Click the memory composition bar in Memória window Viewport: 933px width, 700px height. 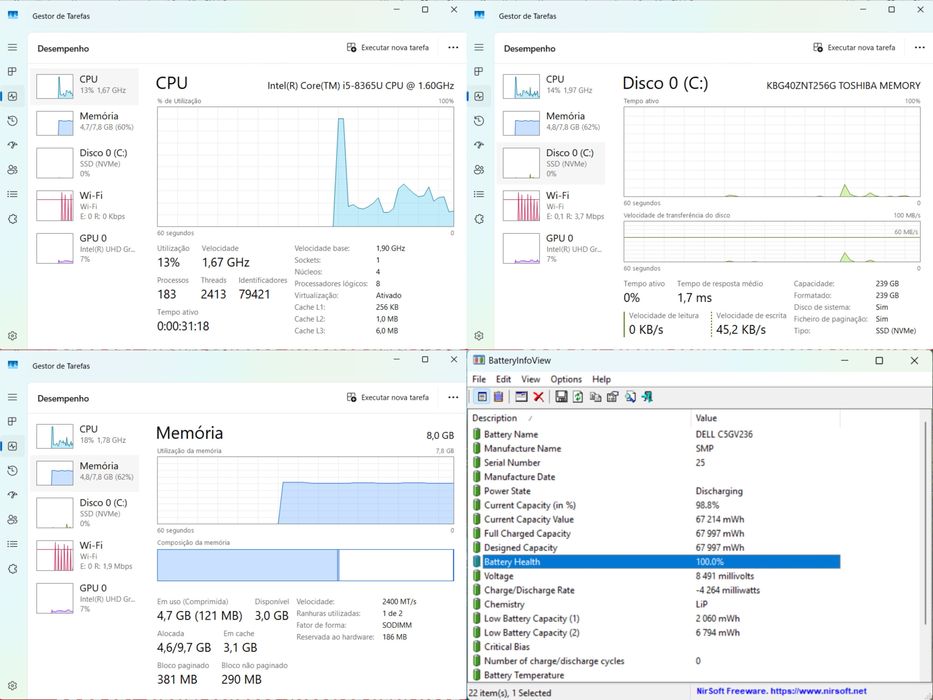tap(305, 565)
